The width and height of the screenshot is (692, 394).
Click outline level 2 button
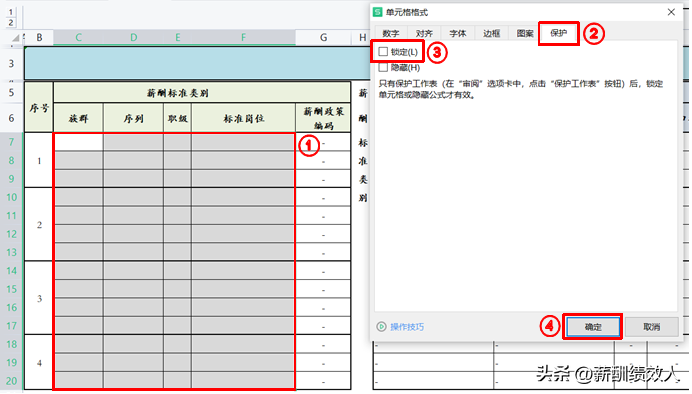[x=11, y=23]
